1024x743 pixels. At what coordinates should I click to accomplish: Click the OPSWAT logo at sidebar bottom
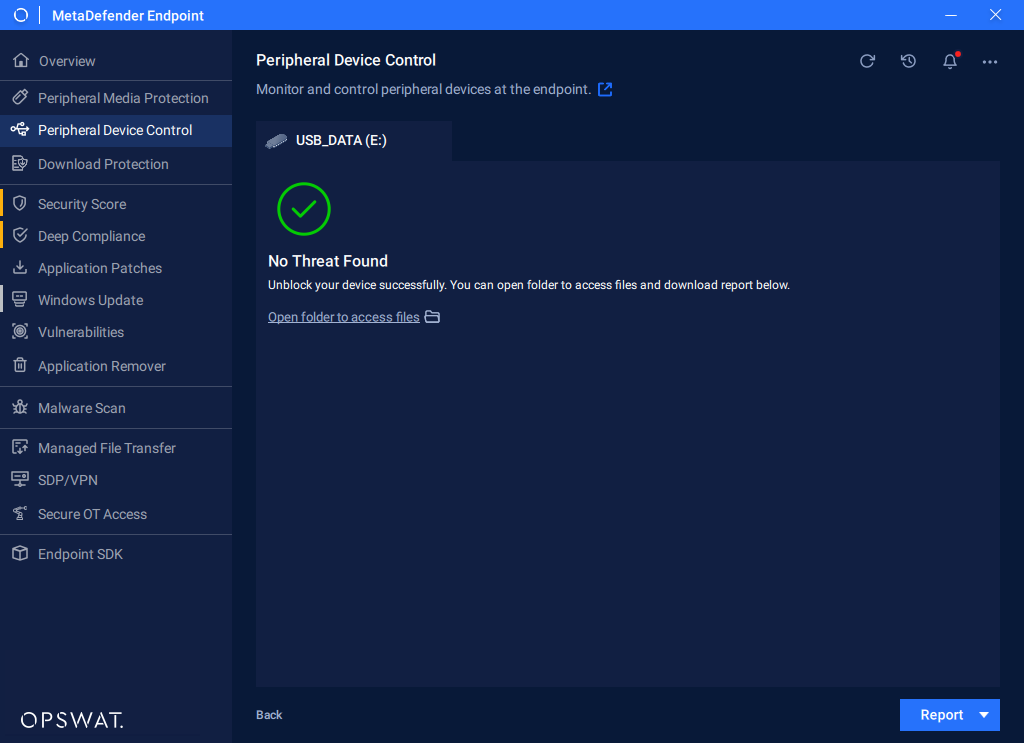coord(72,719)
